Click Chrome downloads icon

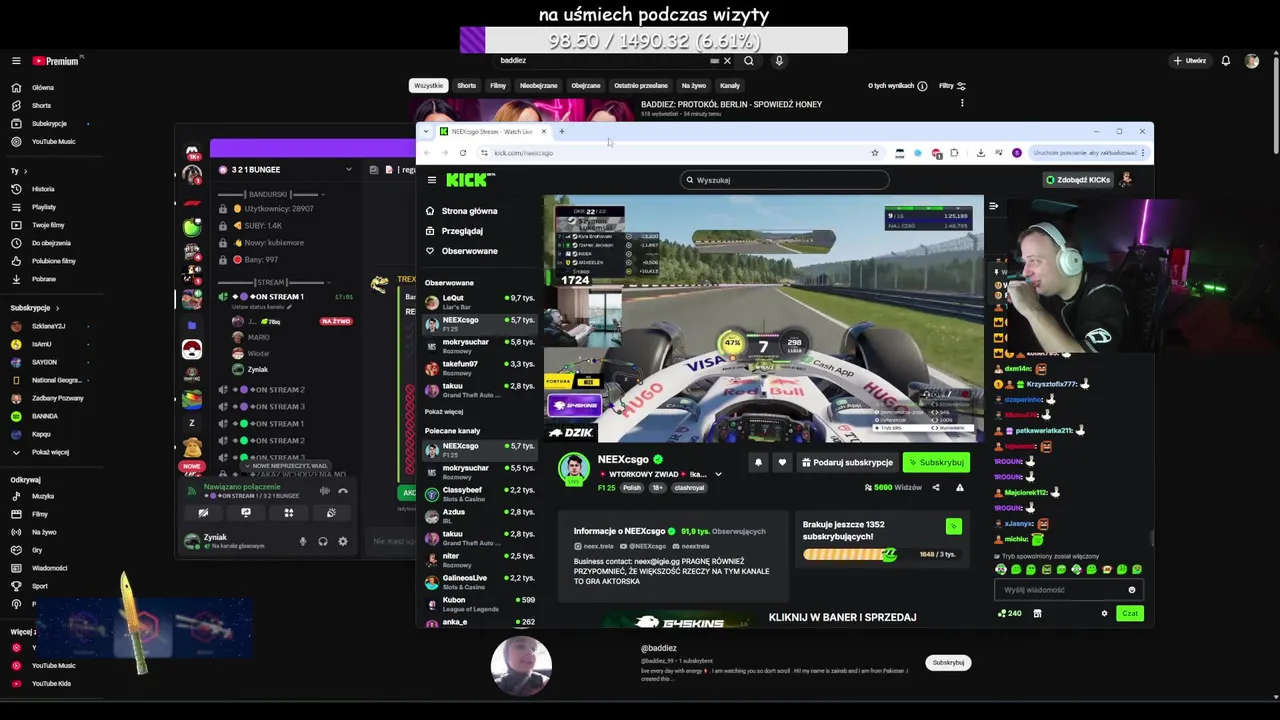click(980, 153)
